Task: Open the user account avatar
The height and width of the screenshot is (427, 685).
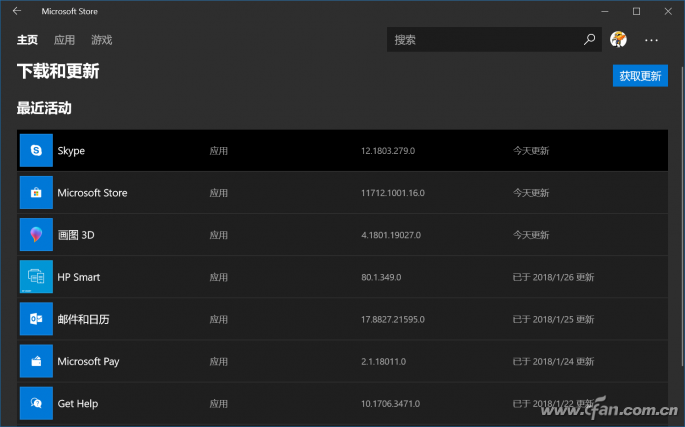Action: (x=618, y=40)
